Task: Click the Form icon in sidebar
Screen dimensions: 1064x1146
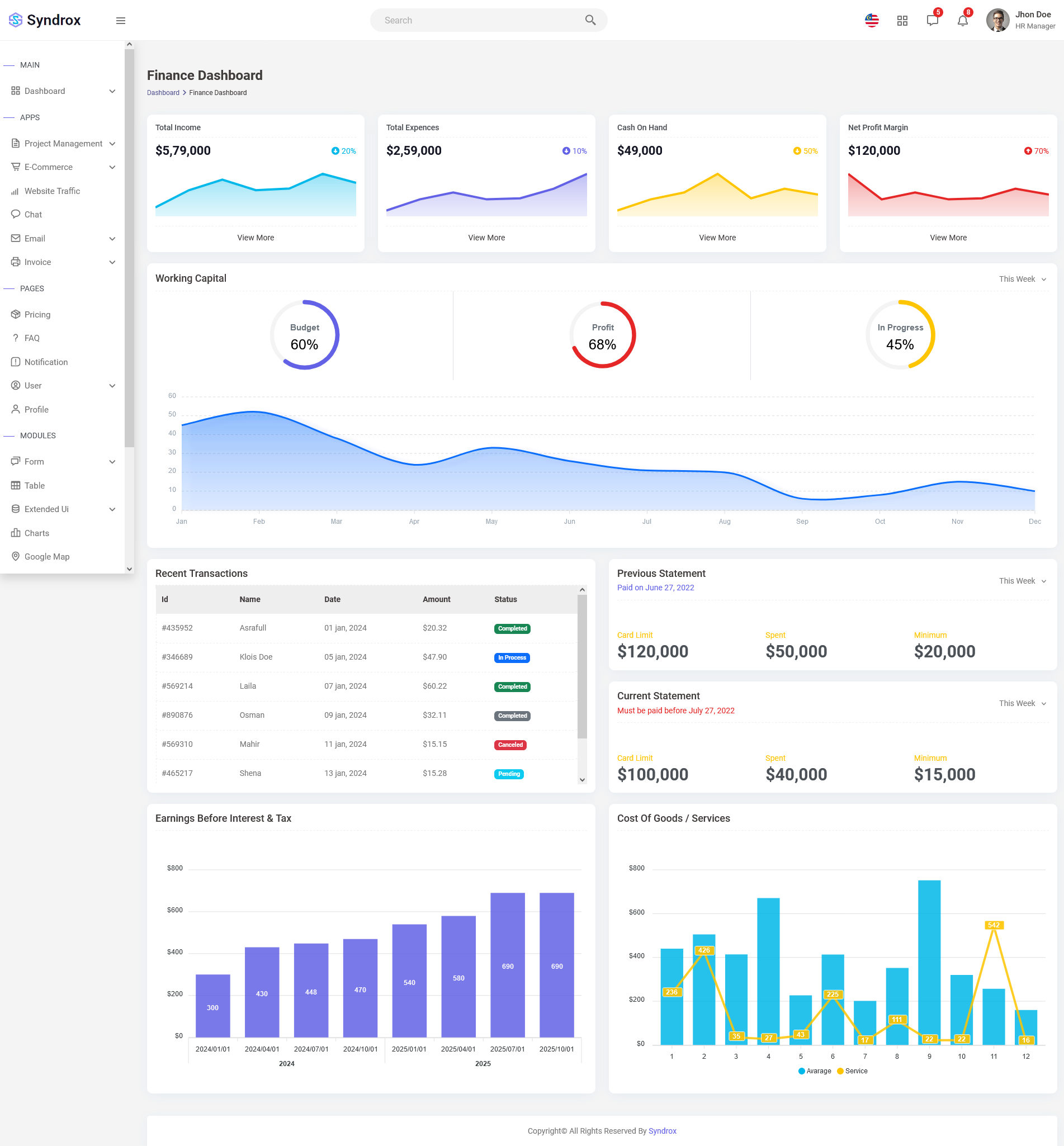Action: [x=16, y=462]
